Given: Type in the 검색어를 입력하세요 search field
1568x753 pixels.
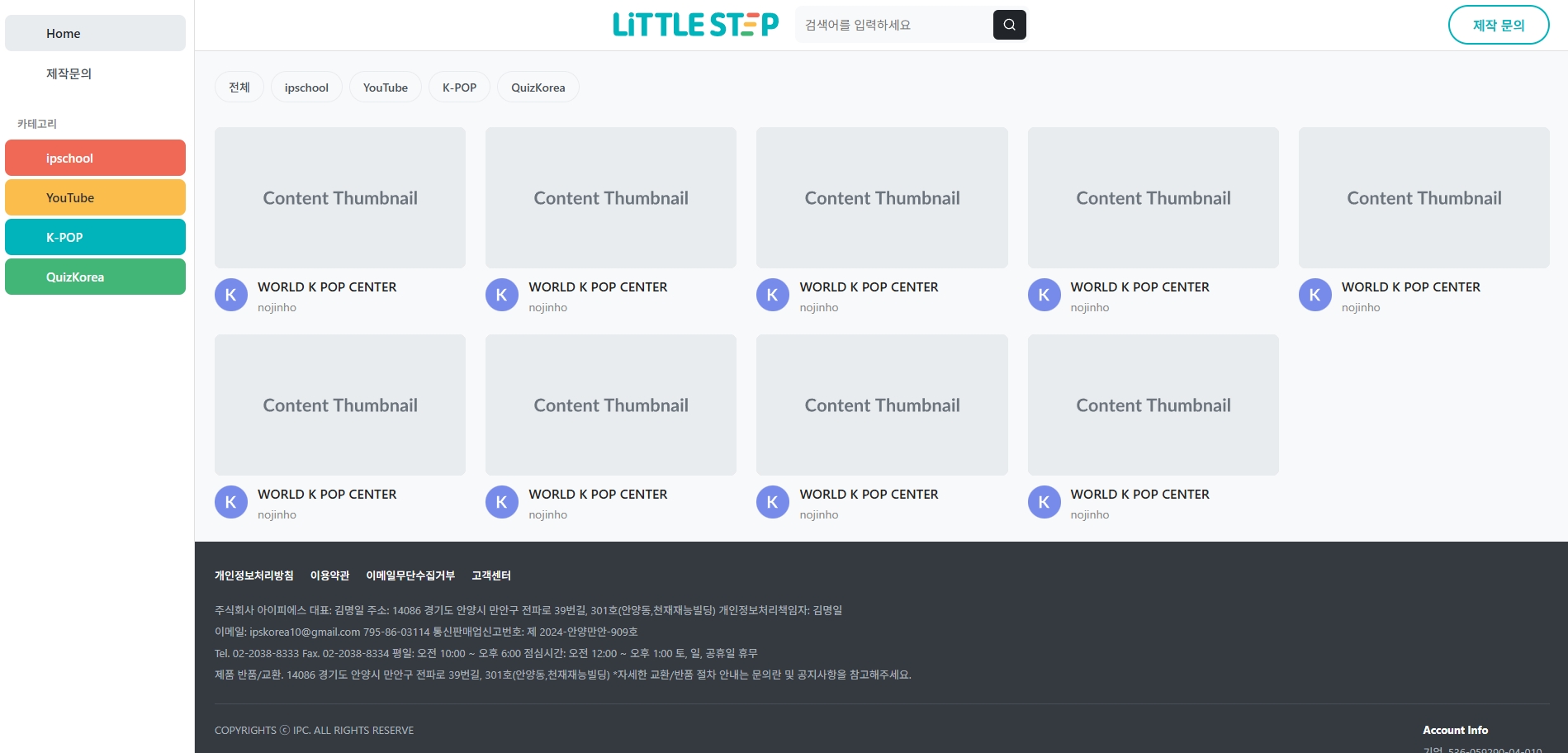Looking at the screenshot, I should click(893, 26).
